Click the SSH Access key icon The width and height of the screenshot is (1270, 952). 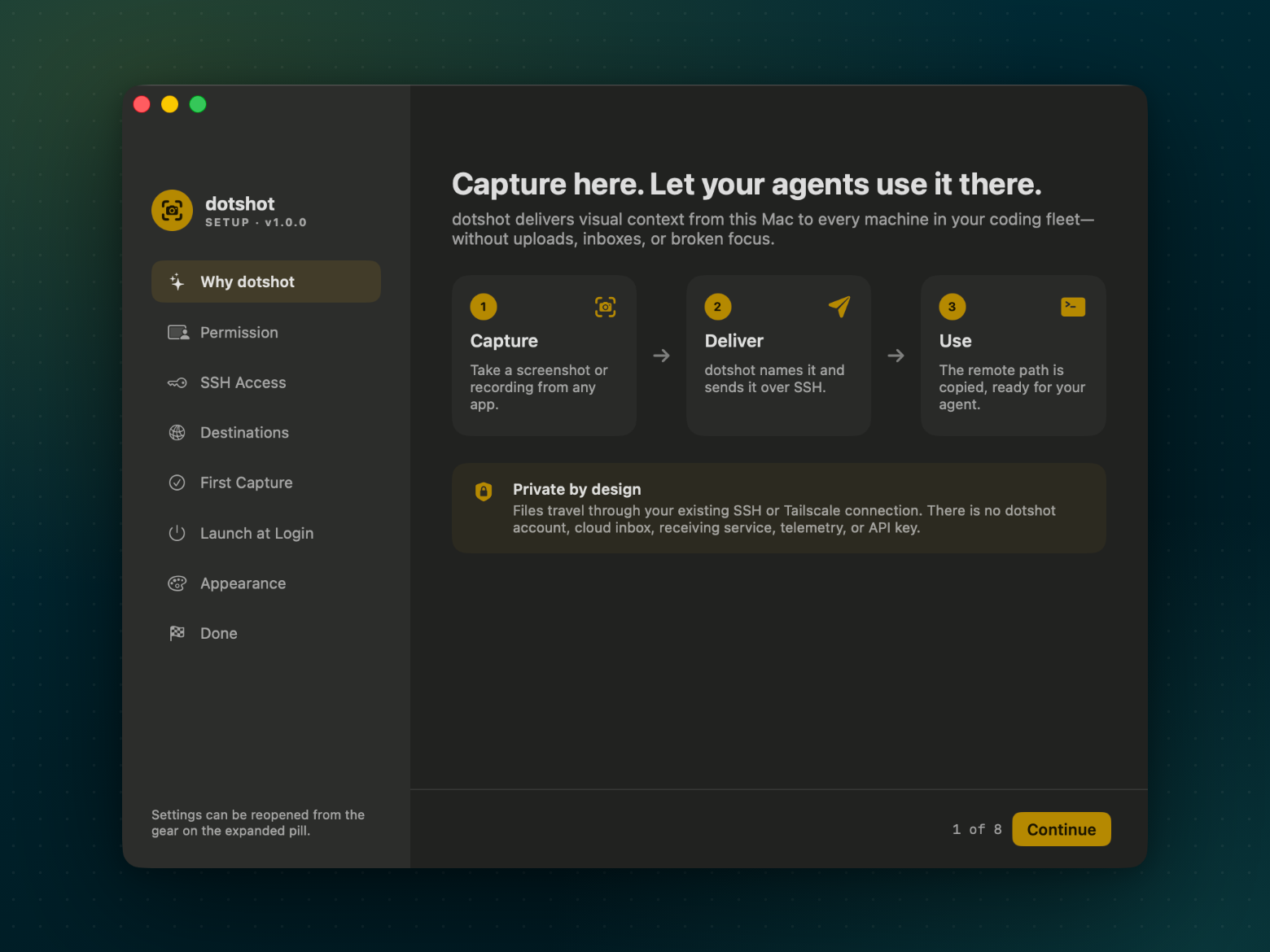coord(177,382)
